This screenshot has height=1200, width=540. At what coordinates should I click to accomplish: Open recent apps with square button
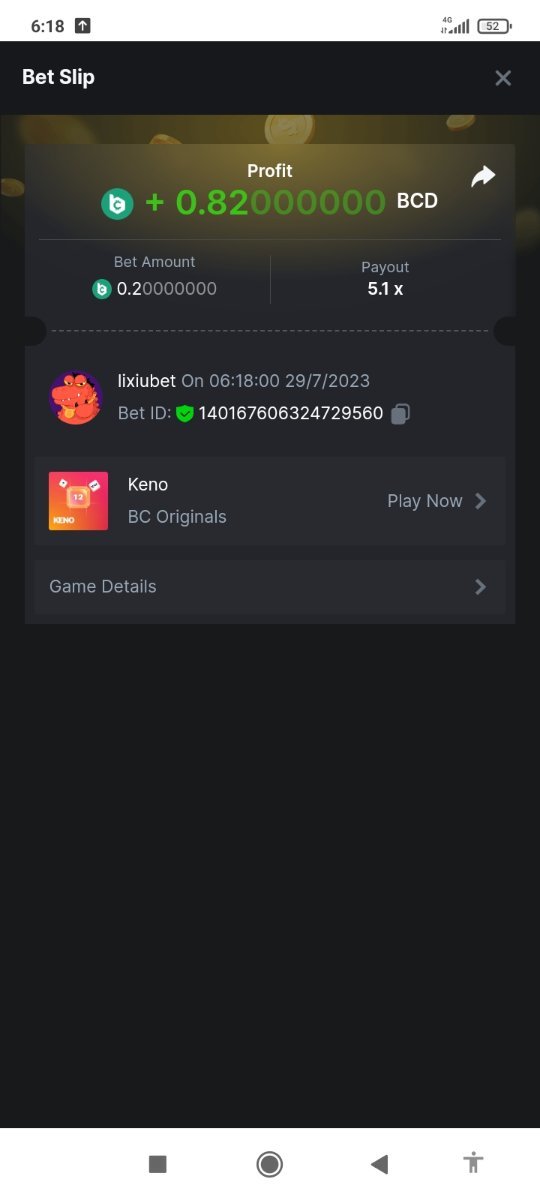point(157,1164)
